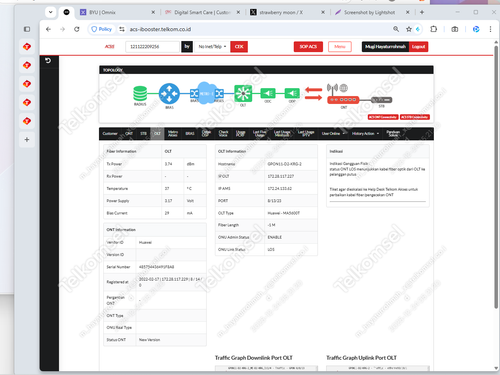Viewport: 500px width, 375px height.
Task: Open the site information icon beside URL
Action: coord(122,29)
